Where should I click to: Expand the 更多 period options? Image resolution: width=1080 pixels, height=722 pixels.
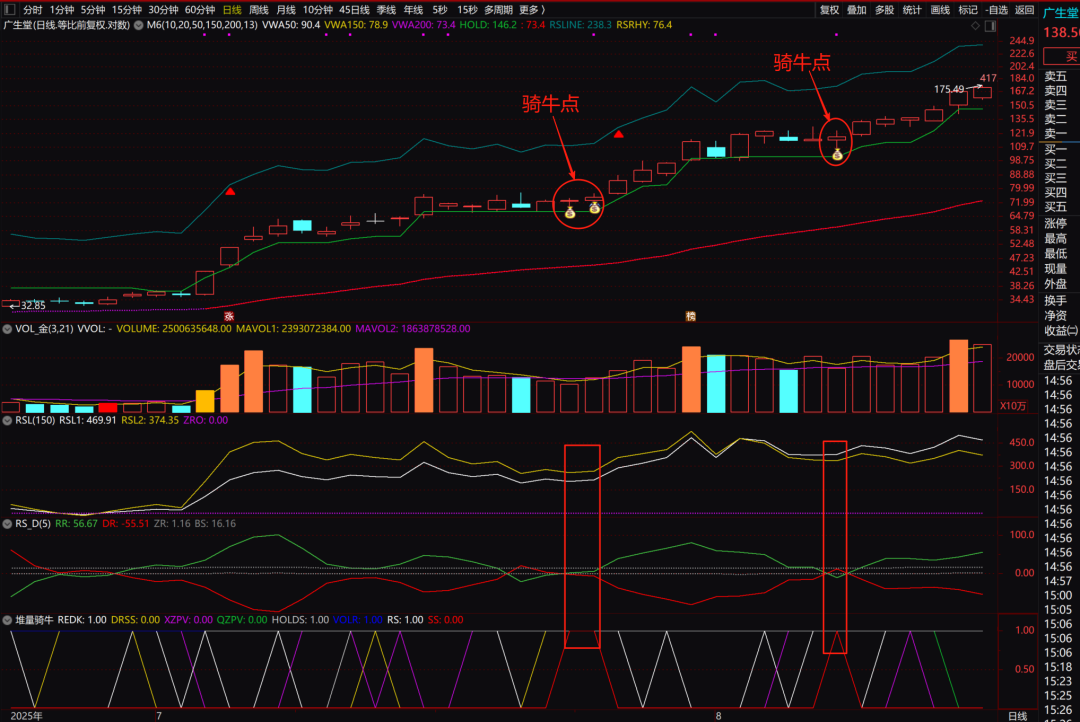click(532, 10)
